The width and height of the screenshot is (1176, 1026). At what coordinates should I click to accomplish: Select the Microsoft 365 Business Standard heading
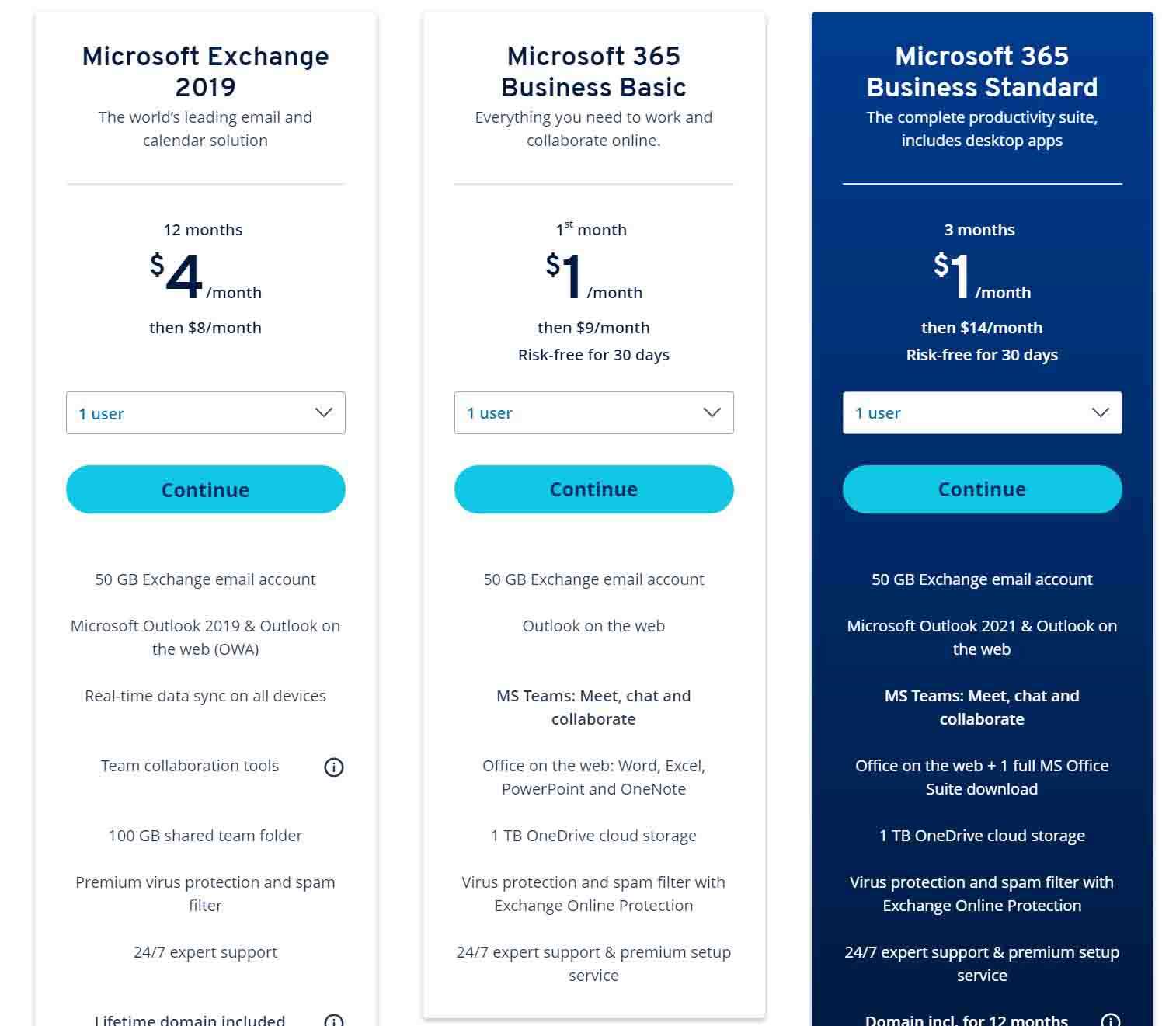(983, 71)
